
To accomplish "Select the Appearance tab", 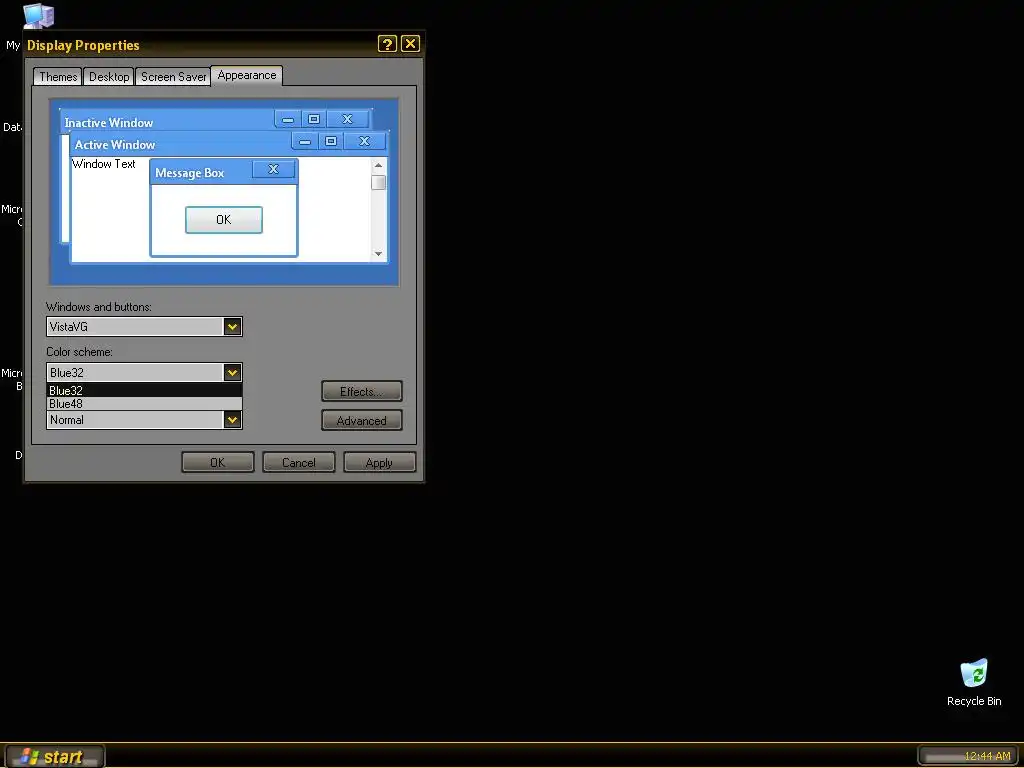I will (x=247, y=75).
